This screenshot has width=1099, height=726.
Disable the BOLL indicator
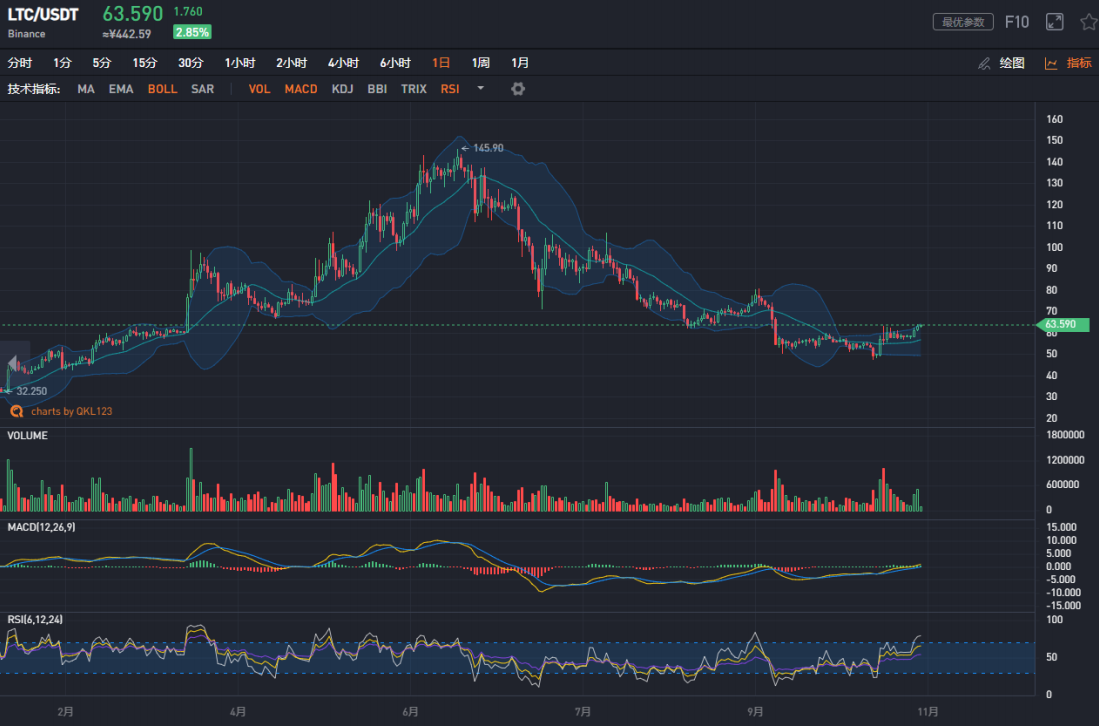[163, 89]
